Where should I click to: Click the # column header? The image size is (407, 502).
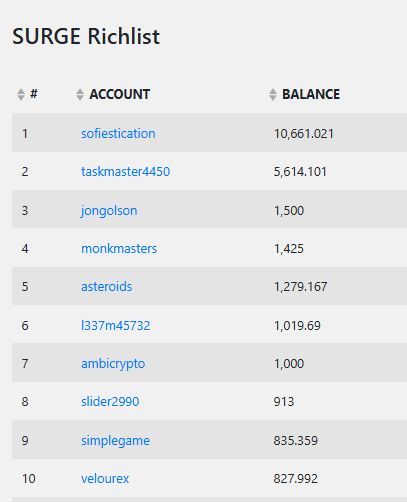click(34, 94)
